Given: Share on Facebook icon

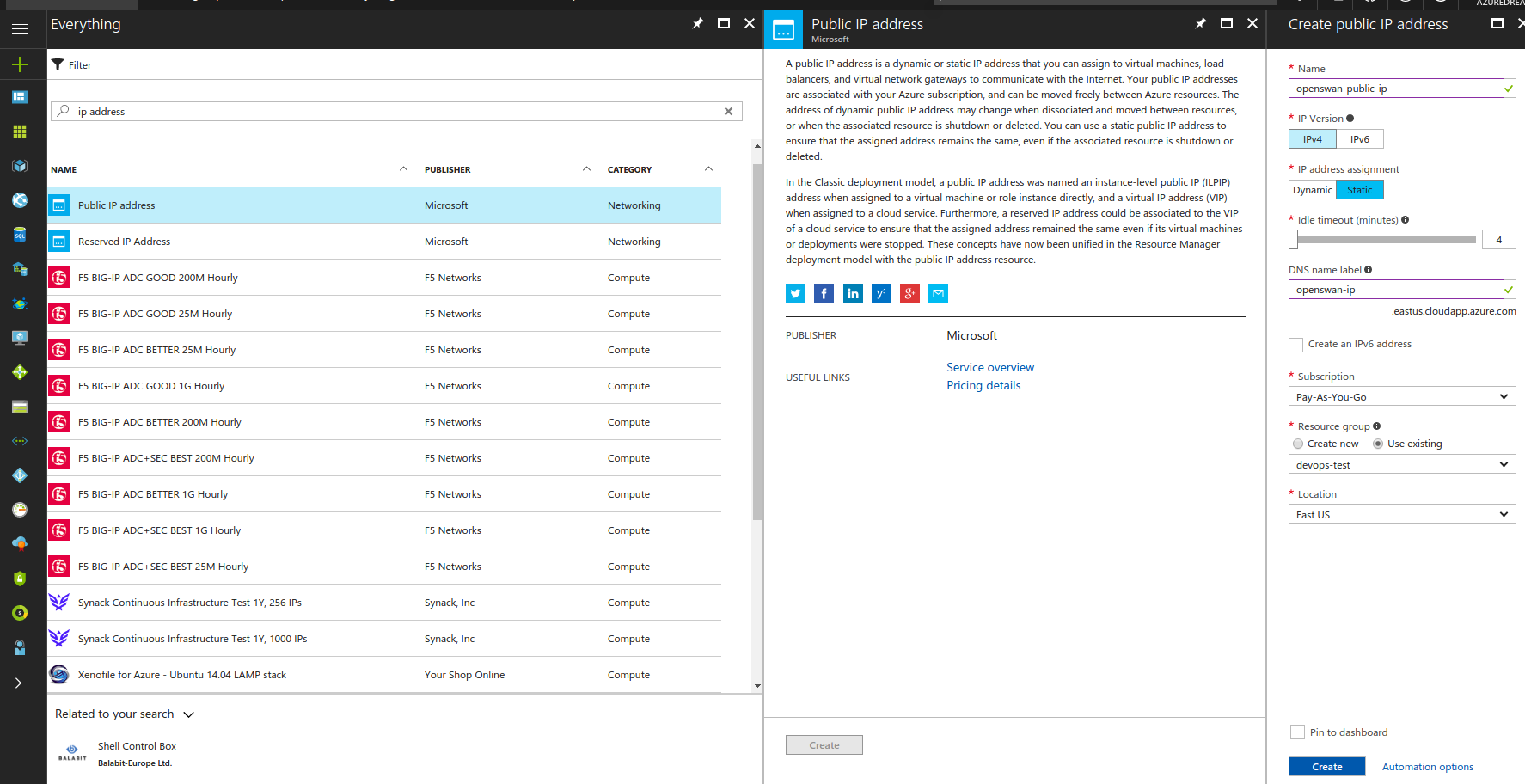Looking at the screenshot, I should (x=824, y=294).
